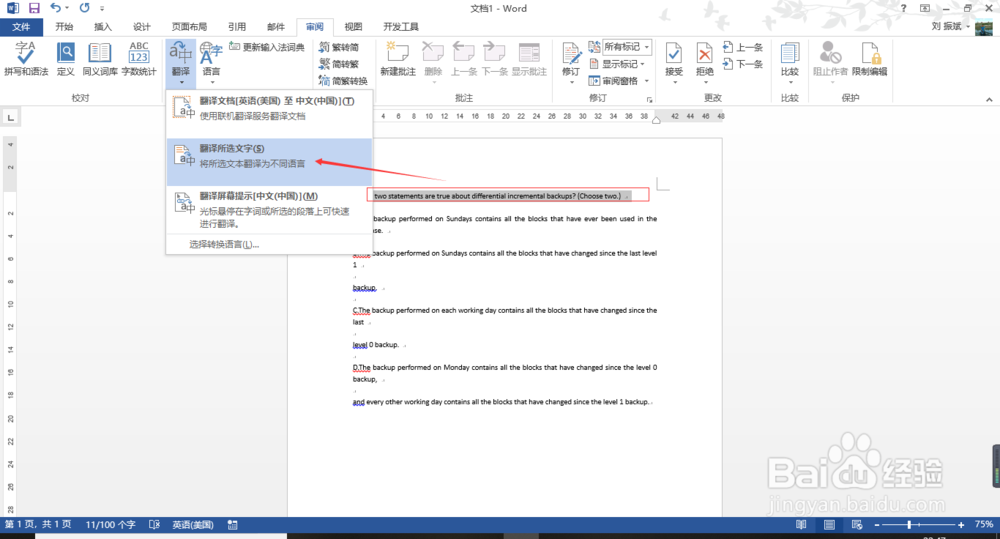Screen dimensions: 1000x539
Task: Redo the last action
Action: (x=85, y=8)
